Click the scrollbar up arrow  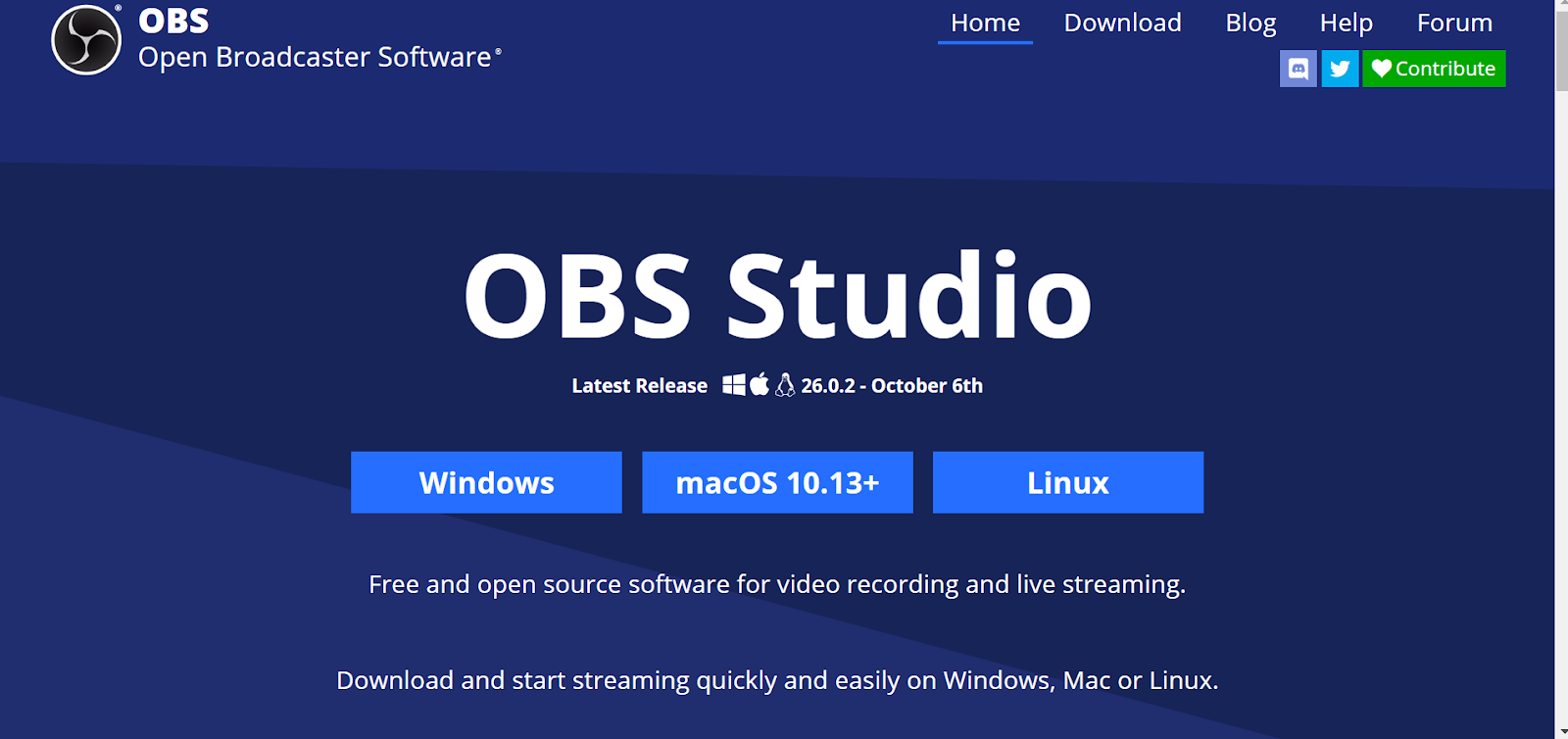(x=1561, y=6)
